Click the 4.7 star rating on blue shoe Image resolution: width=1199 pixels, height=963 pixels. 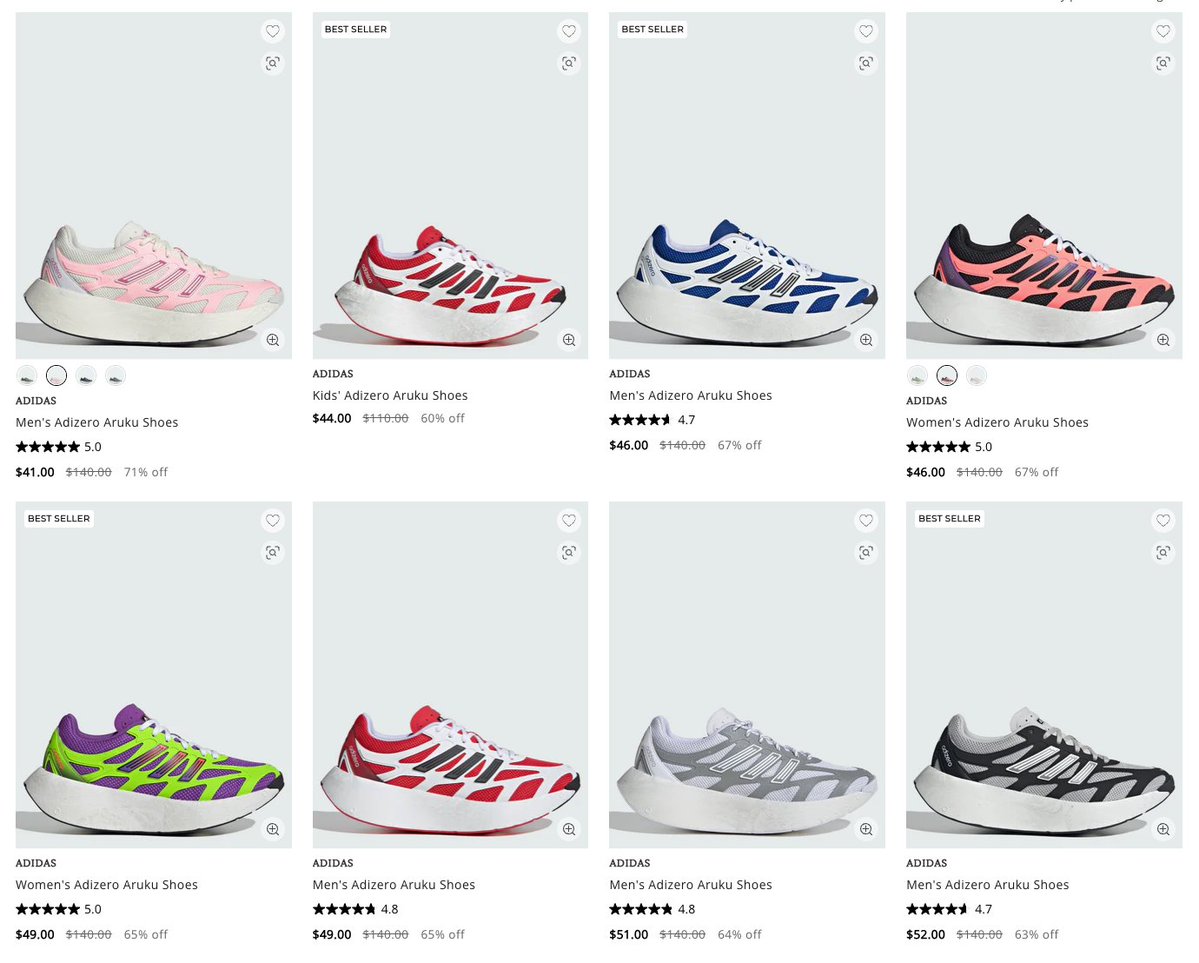pos(651,420)
